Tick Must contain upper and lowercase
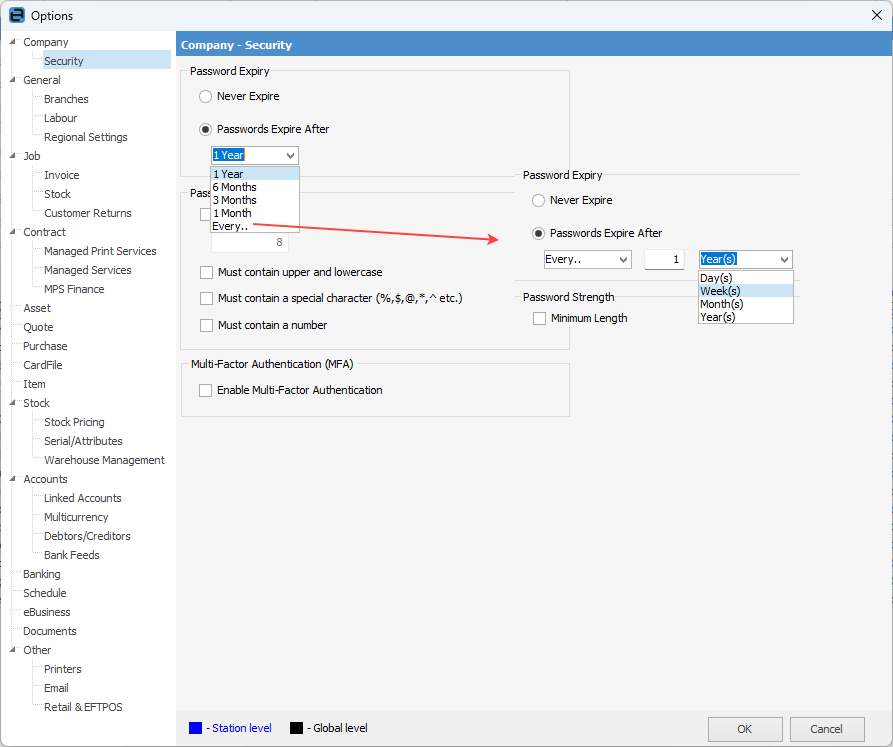This screenshot has width=893, height=747. coord(207,272)
